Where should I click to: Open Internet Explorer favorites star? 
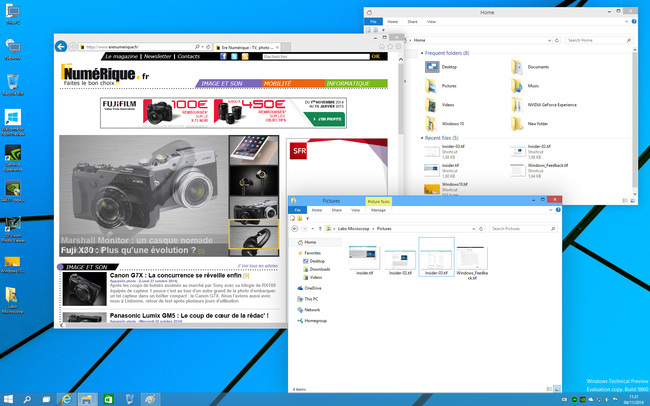pos(390,47)
